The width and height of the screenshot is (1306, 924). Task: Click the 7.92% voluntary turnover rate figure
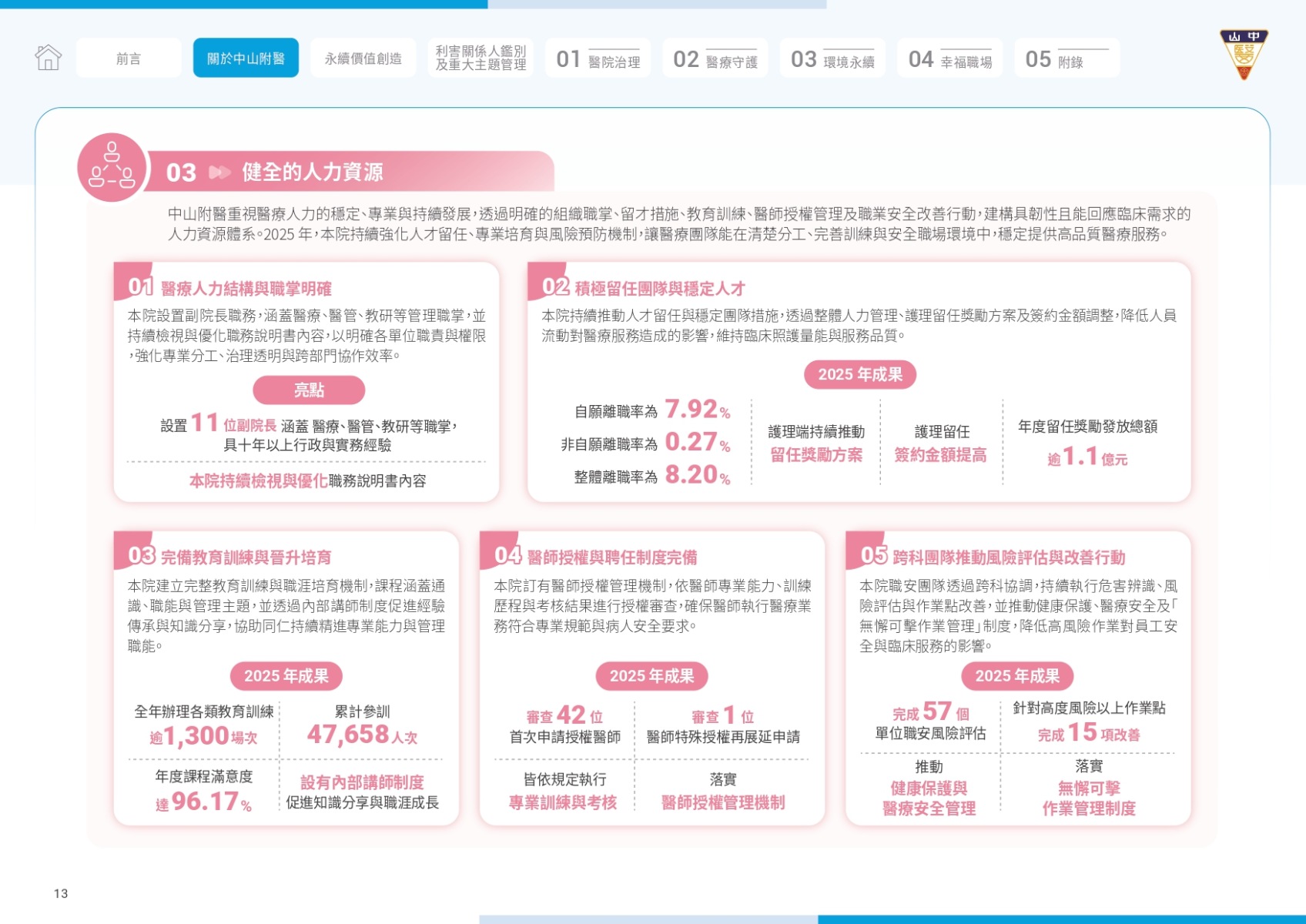[x=698, y=410]
